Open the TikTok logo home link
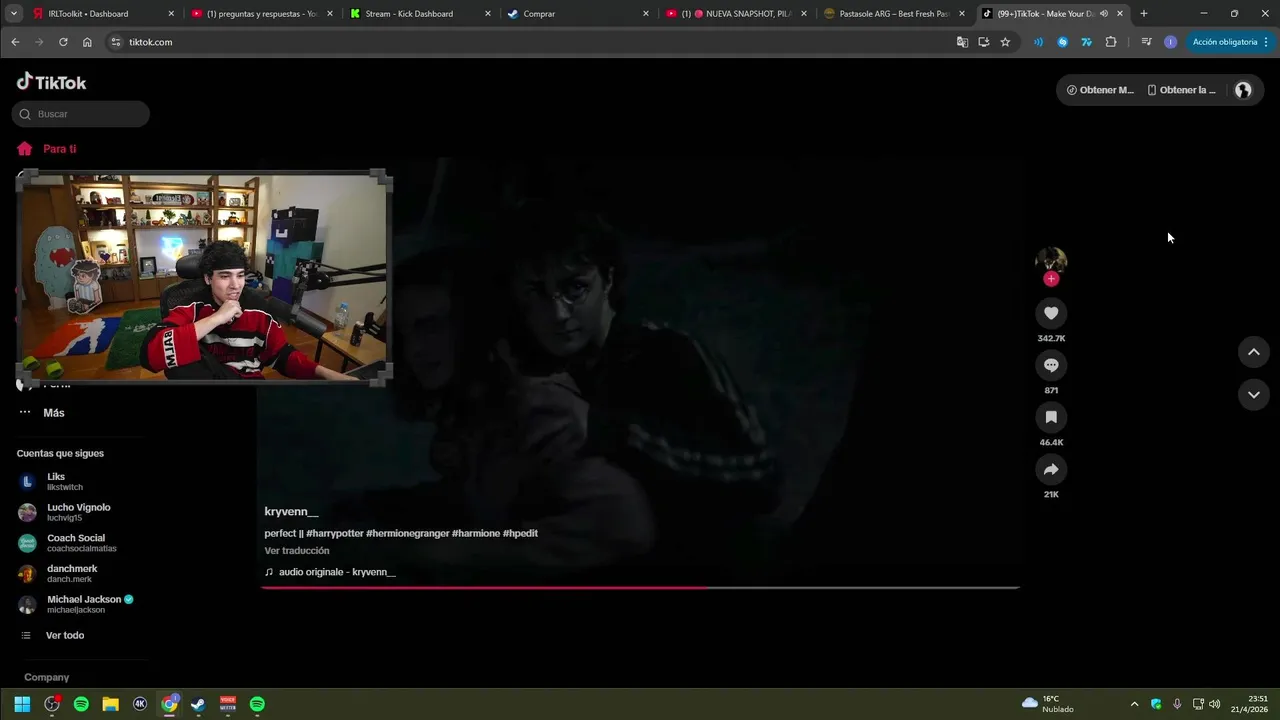Screen dimensions: 1280x720 pyautogui.click(x=51, y=82)
